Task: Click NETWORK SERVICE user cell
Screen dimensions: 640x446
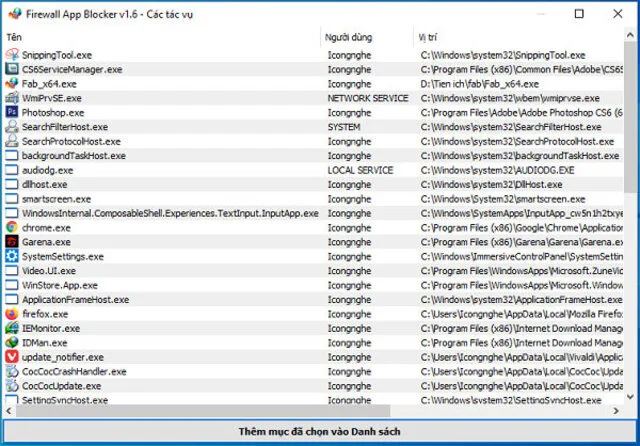Action: [x=368, y=98]
